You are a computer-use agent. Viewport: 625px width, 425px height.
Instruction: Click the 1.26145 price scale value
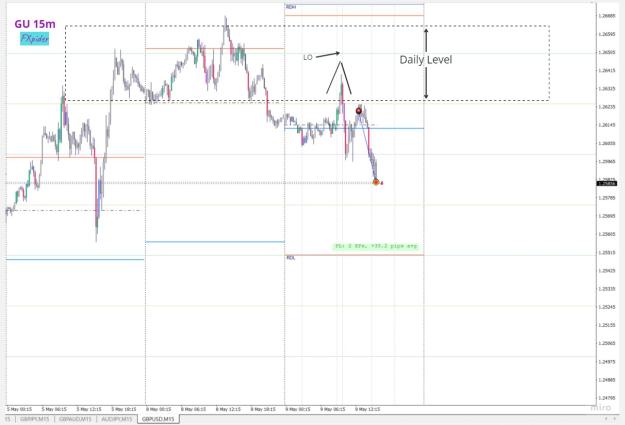(607, 125)
